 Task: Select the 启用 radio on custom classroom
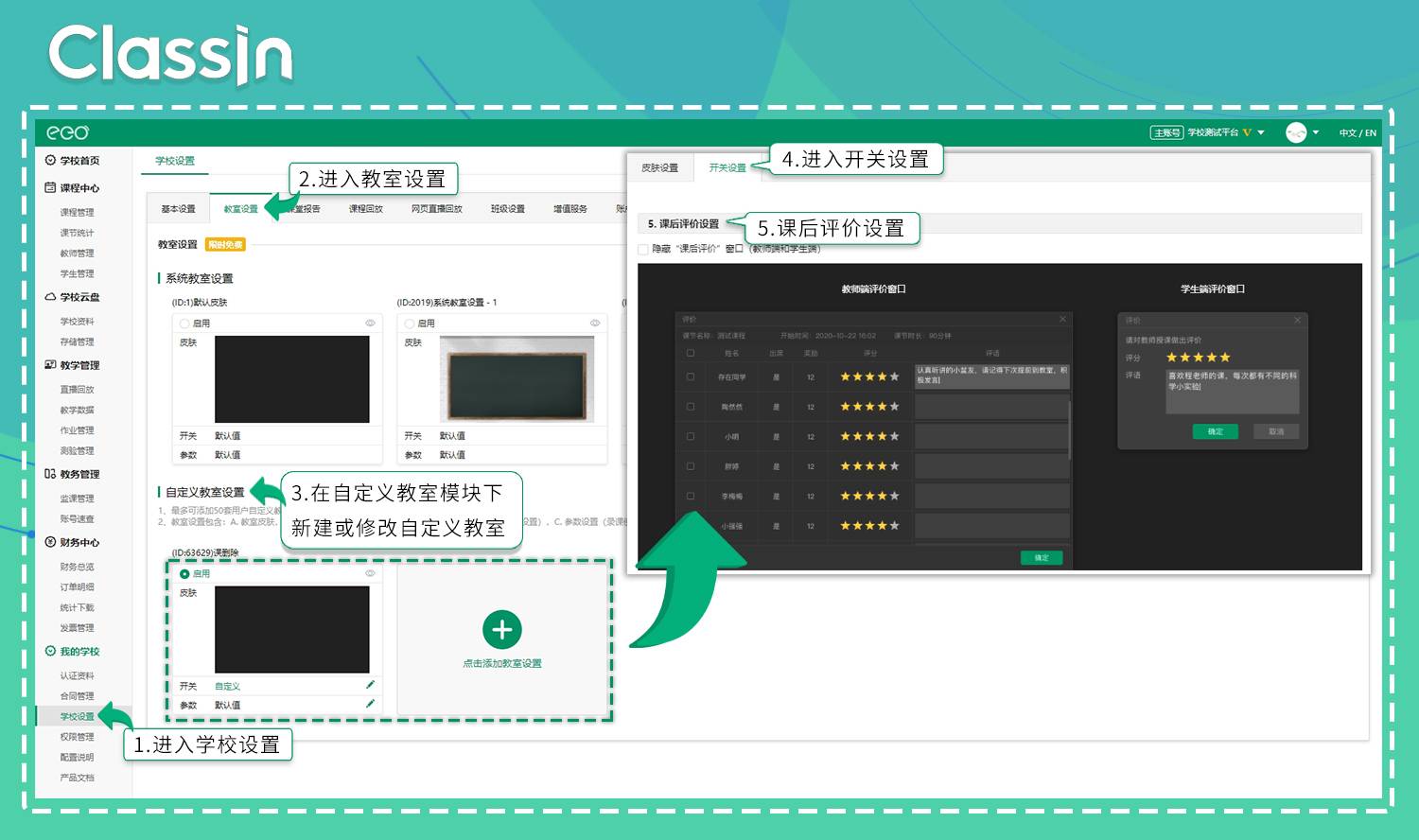[x=184, y=574]
